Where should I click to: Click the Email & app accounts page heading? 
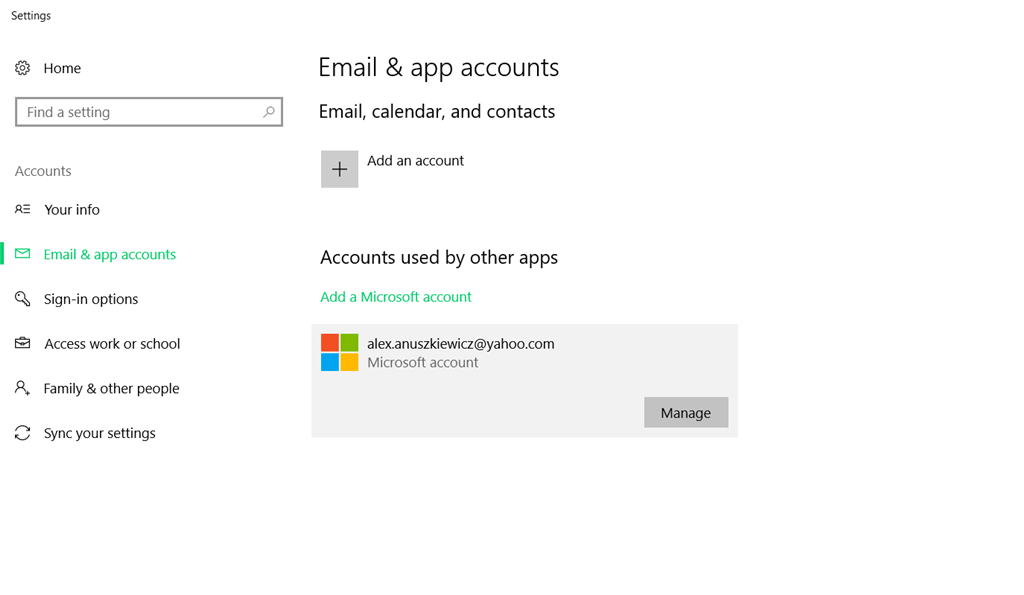(438, 68)
